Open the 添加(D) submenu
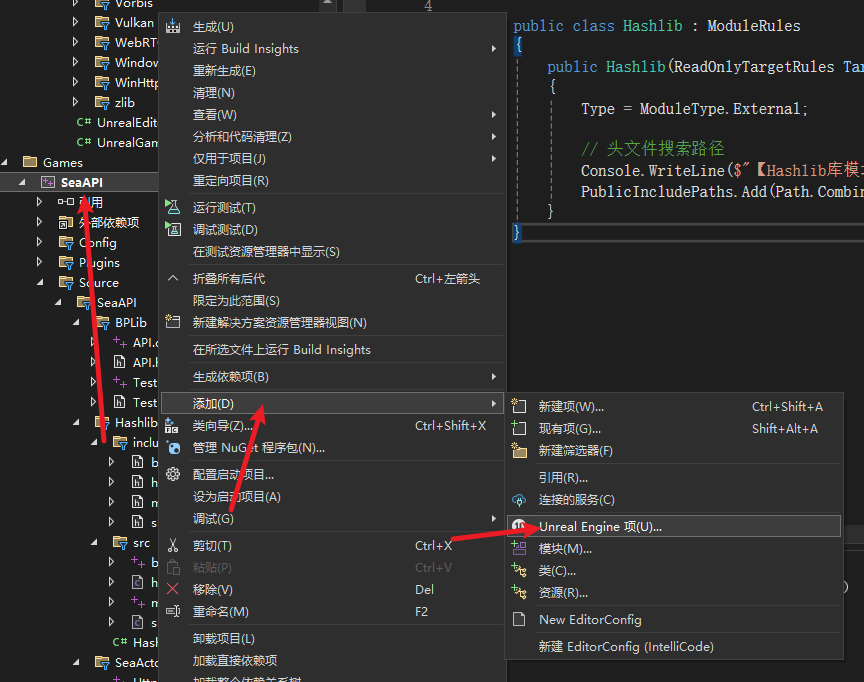 [332, 403]
